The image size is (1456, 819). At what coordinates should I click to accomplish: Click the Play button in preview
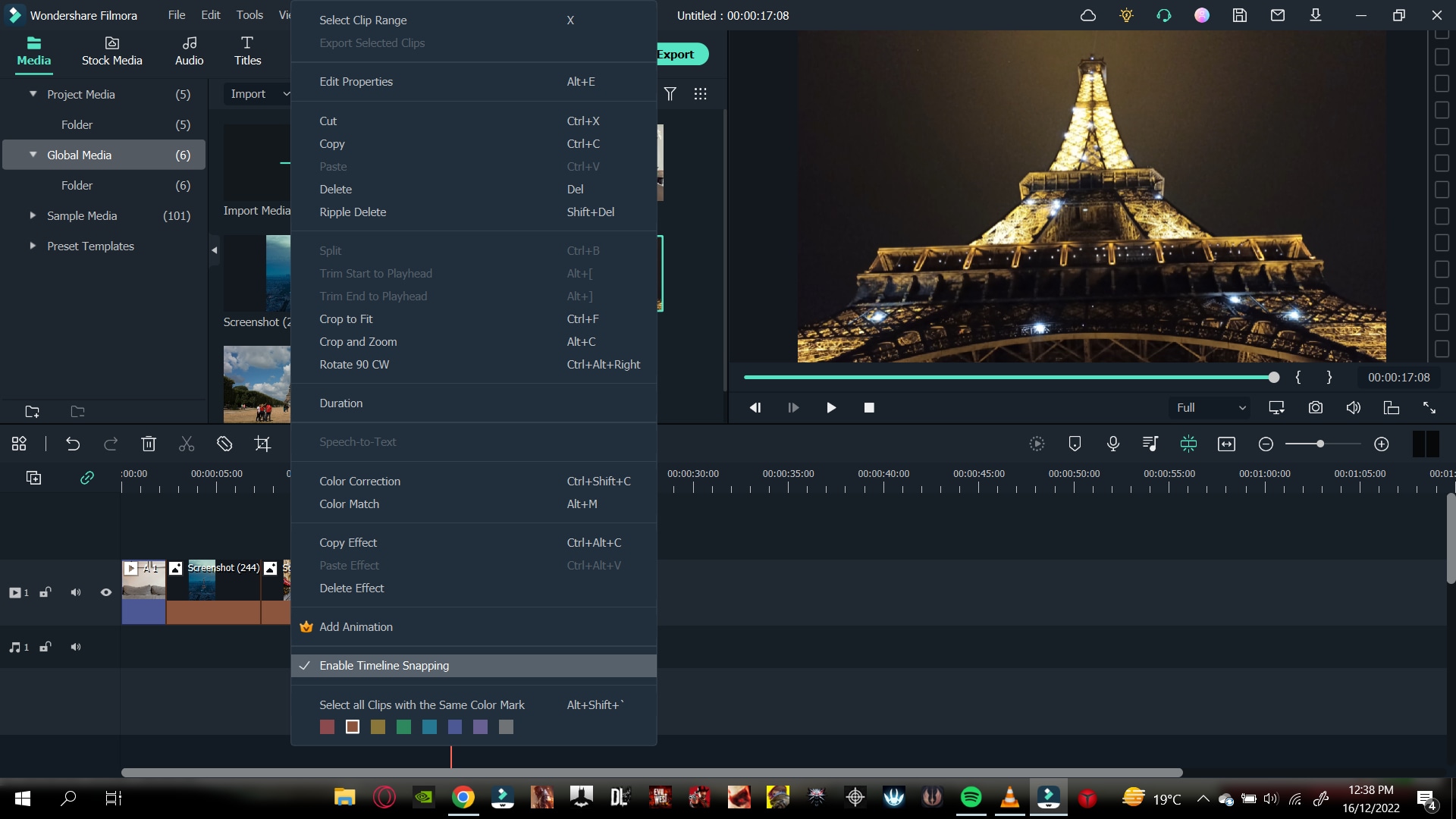pos(831,407)
